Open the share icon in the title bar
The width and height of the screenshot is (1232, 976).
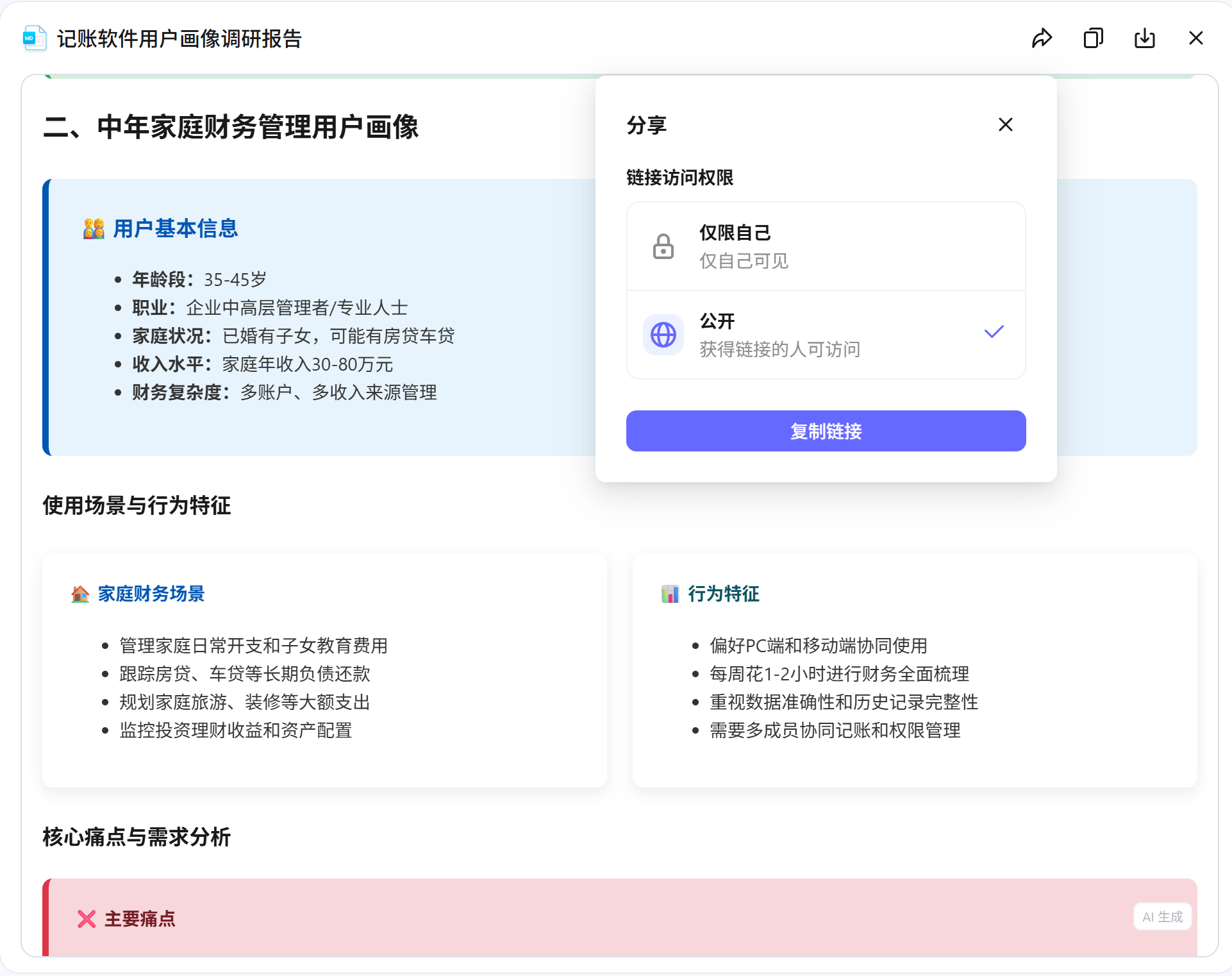[1042, 38]
